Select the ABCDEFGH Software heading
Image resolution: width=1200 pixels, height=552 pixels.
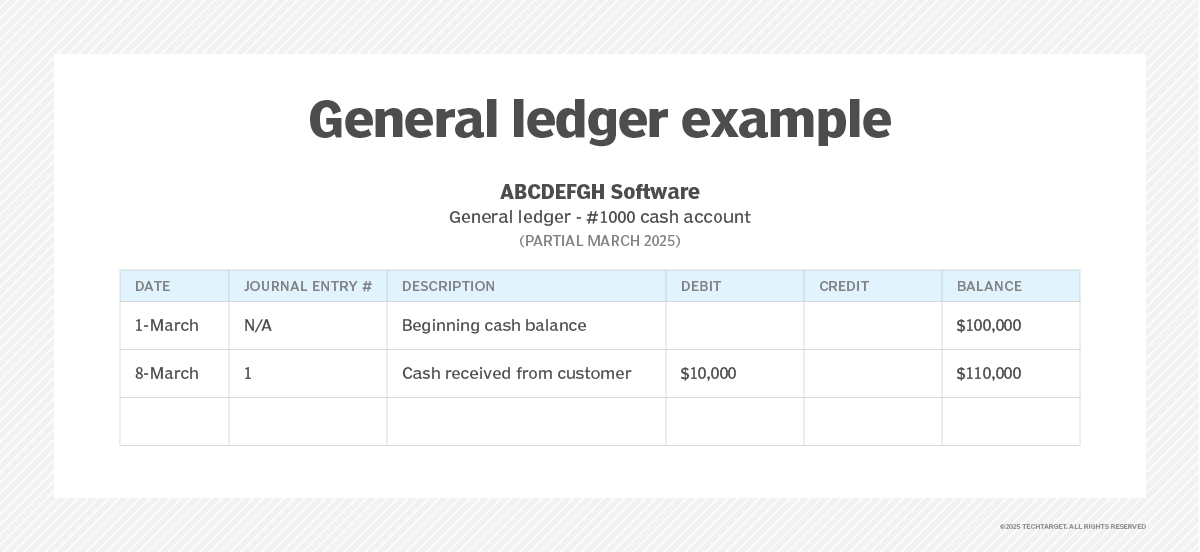point(599,192)
